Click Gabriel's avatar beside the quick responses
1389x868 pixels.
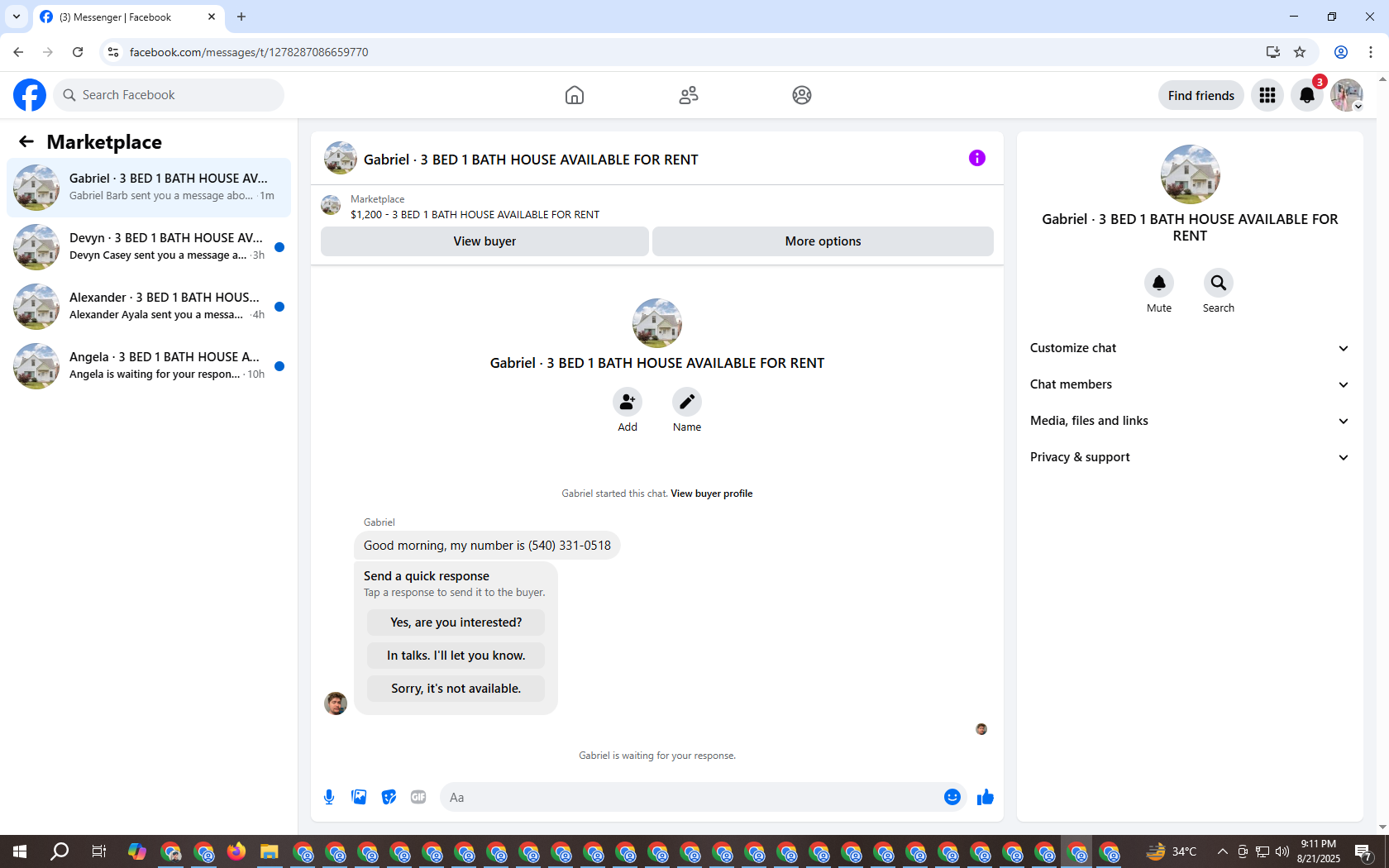click(336, 703)
